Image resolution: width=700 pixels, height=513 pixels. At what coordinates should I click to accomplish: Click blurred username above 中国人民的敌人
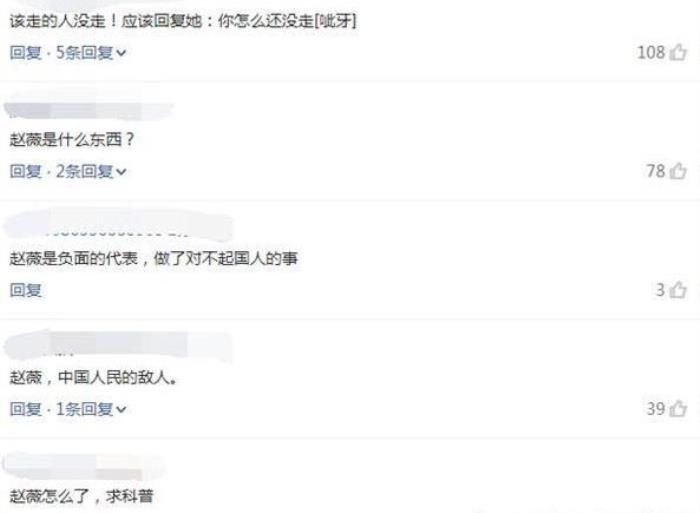(118, 345)
